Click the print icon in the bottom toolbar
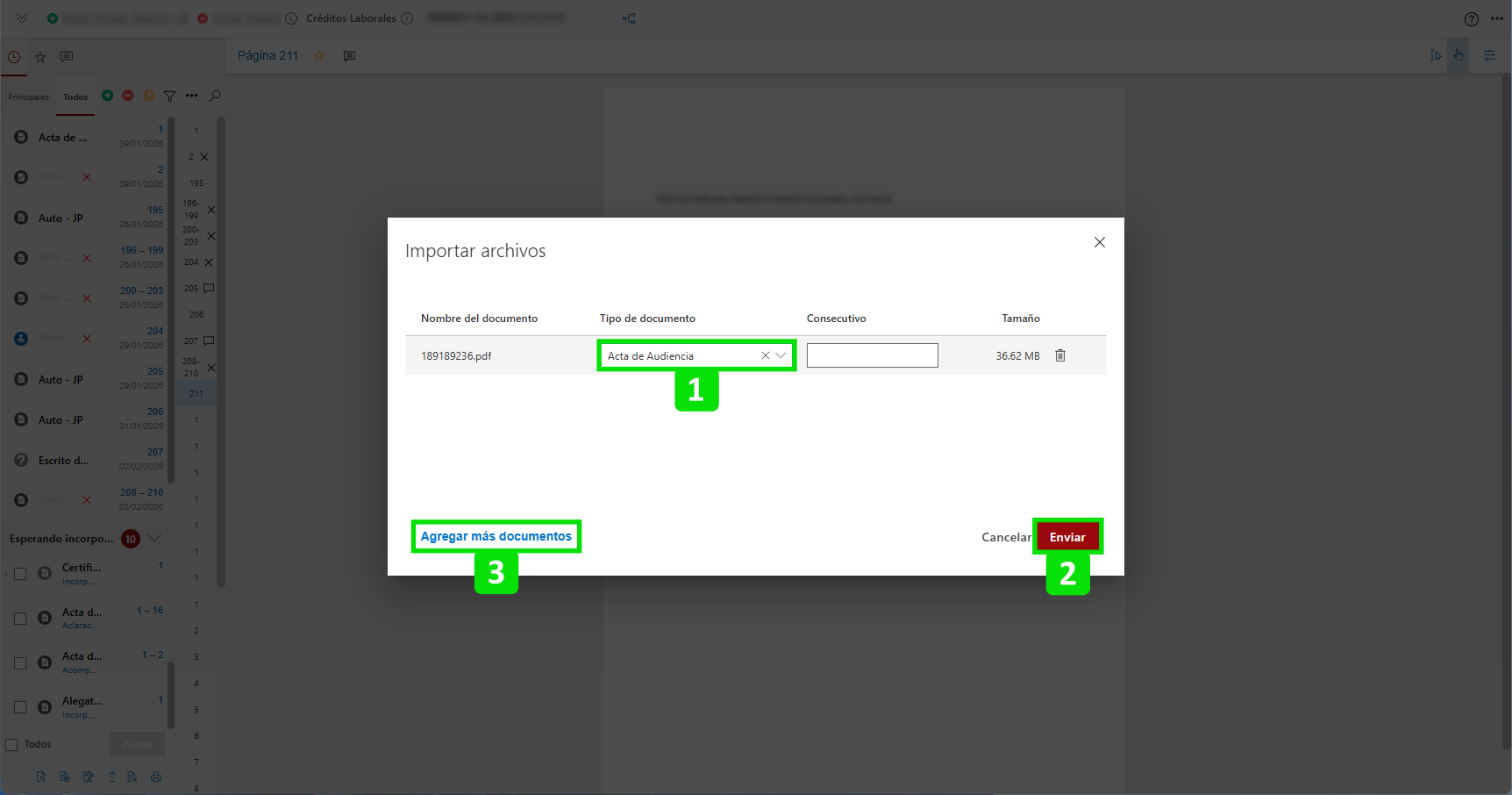1512x795 pixels. (x=156, y=777)
